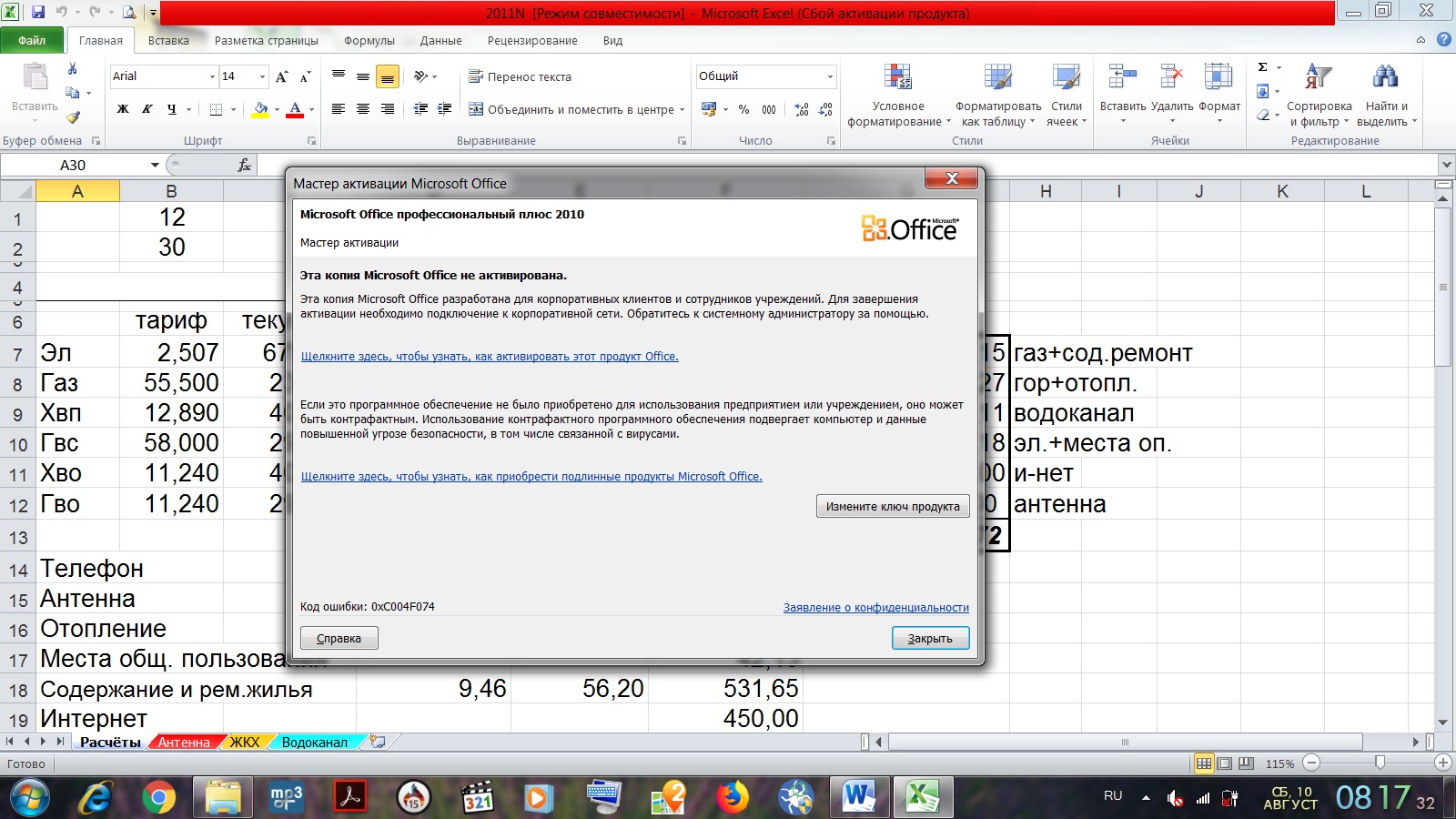This screenshot has width=1456, height=819.
Task: Align cell text right
Action: pos(388,109)
